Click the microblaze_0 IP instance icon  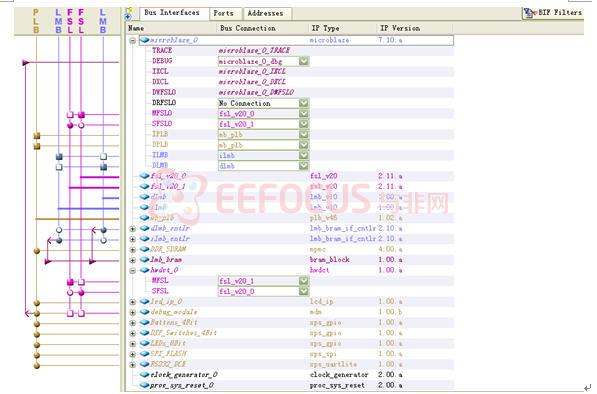tap(144, 40)
